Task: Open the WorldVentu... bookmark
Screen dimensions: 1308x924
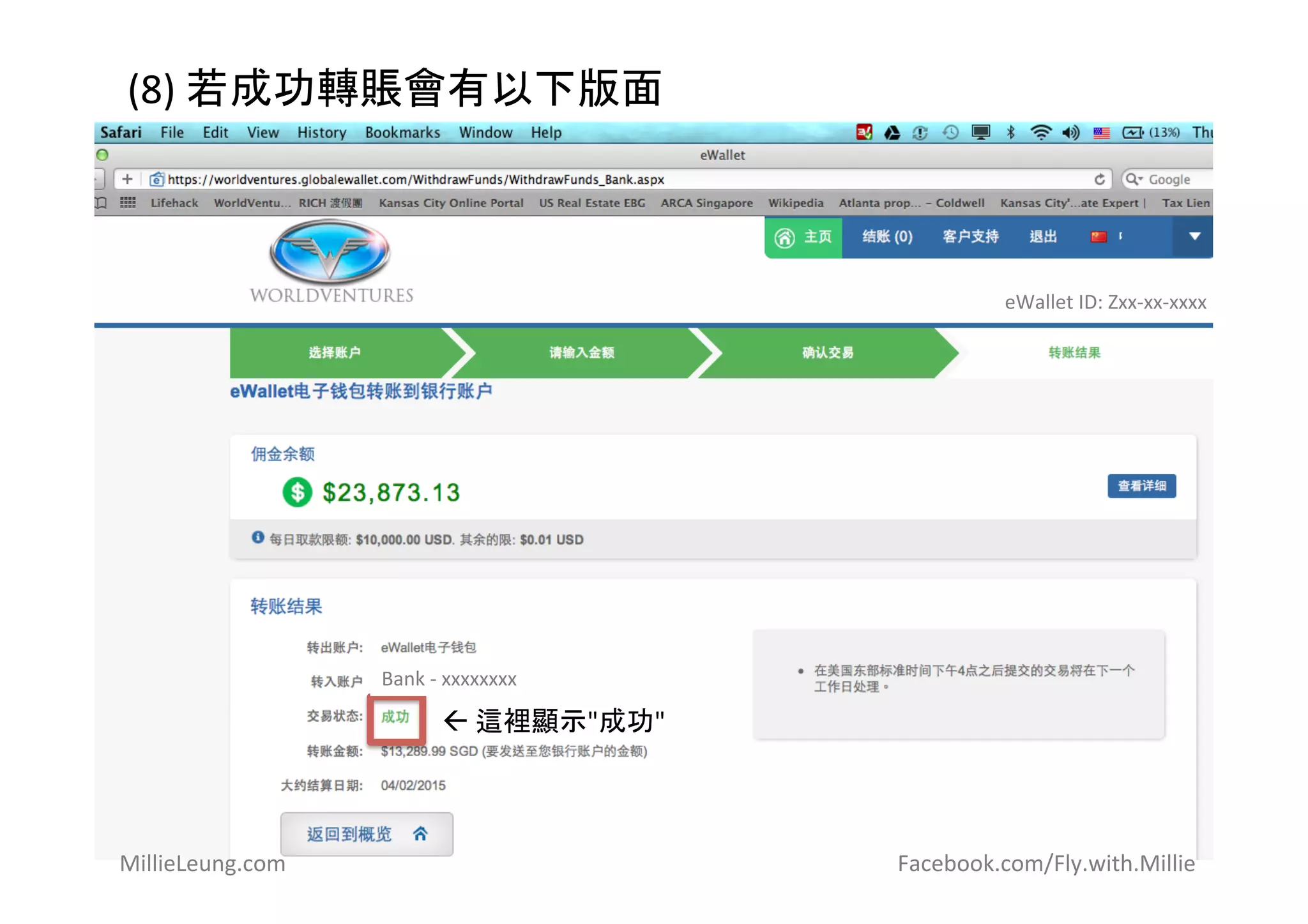Action: click(252, 203)
